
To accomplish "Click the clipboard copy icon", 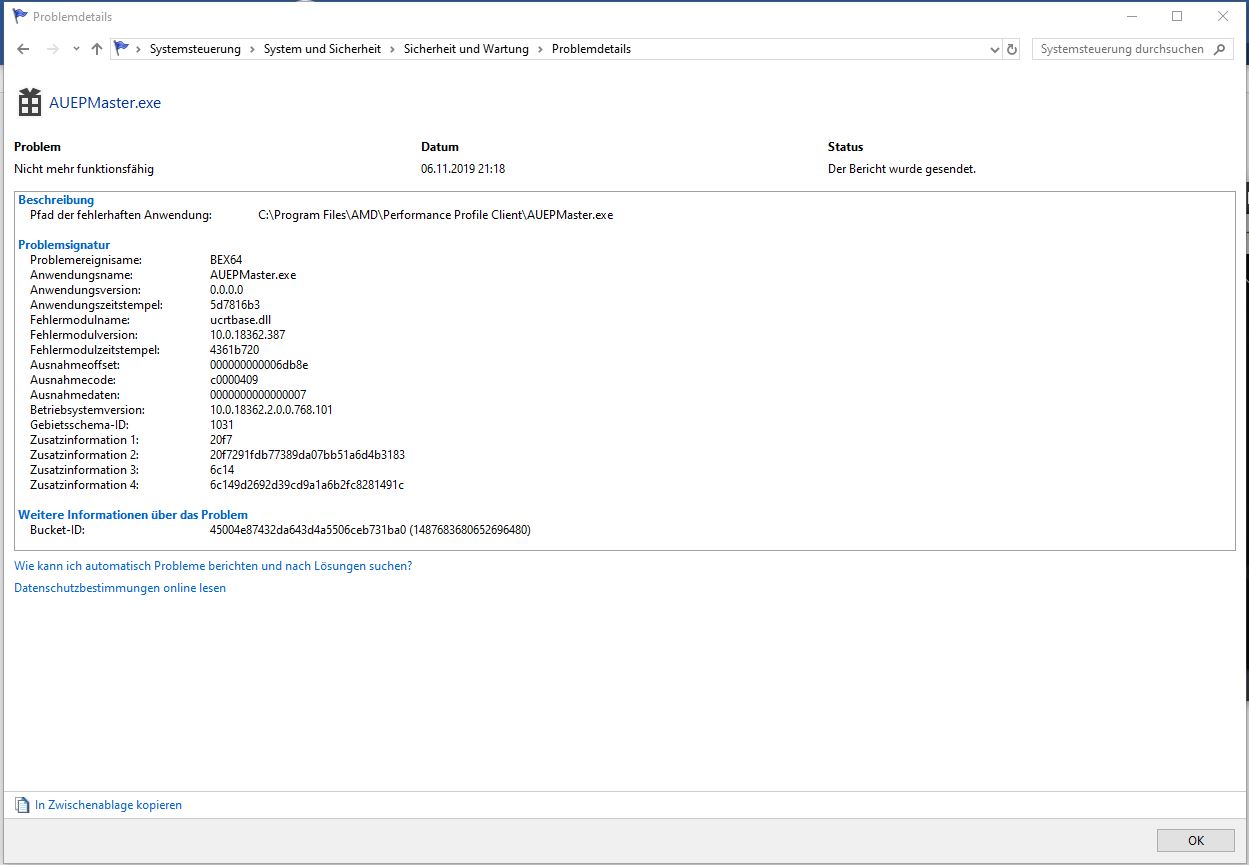I will pos(22,805).
